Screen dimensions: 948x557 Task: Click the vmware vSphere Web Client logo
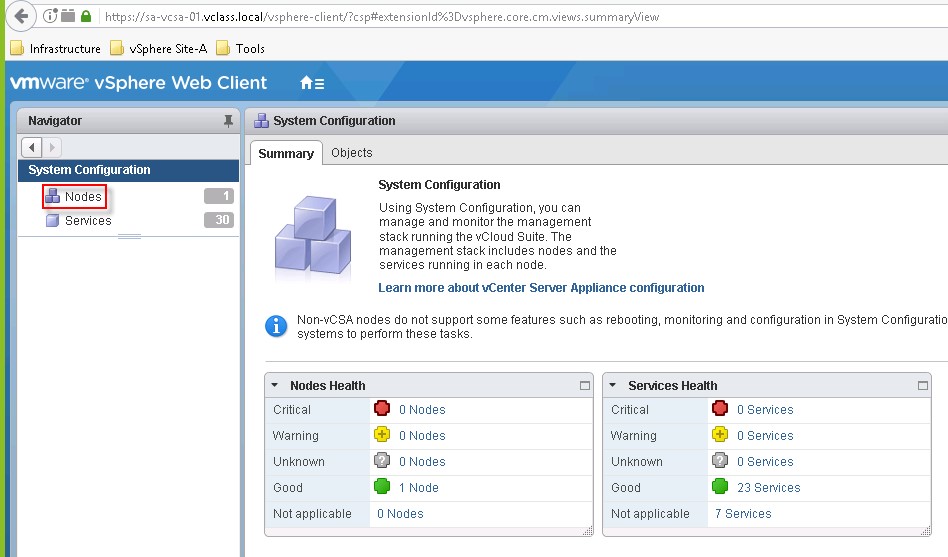138,83
